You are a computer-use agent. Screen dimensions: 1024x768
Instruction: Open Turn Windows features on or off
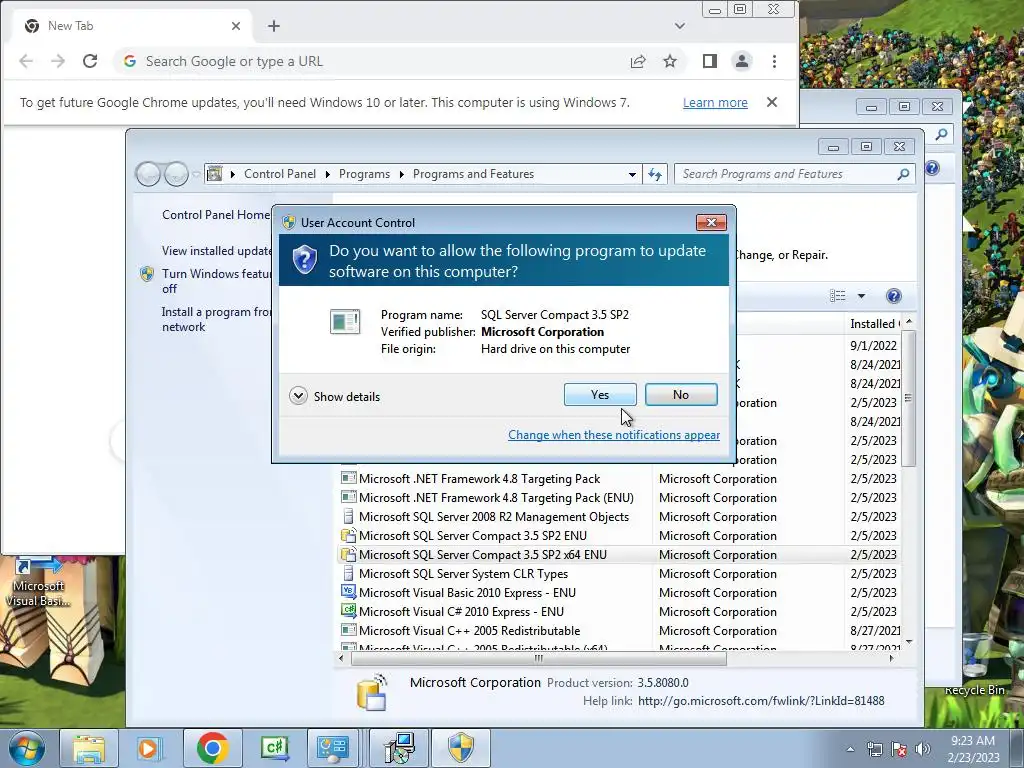tap(216, 281)
